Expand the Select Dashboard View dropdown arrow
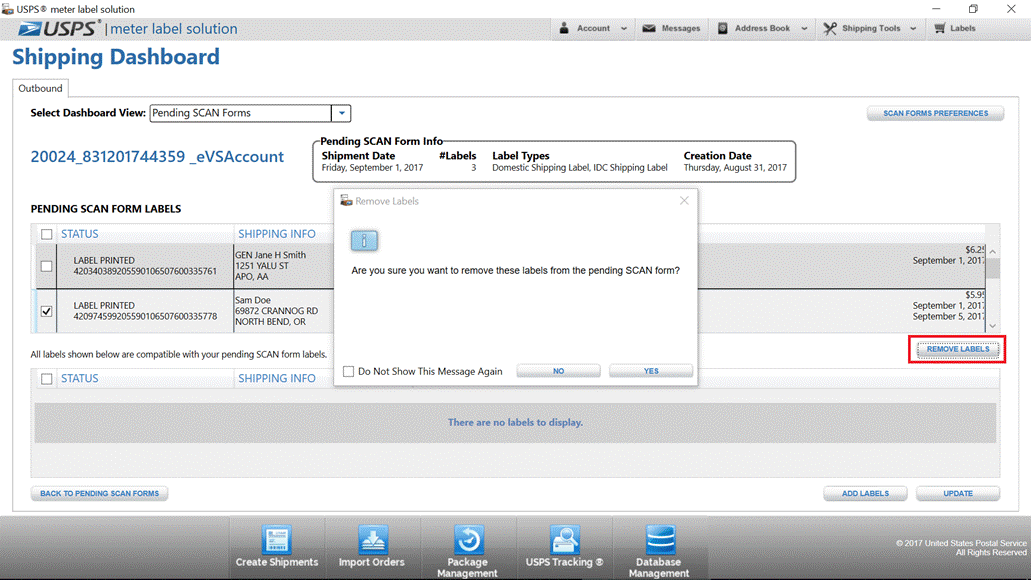This screenshot has height=580, width=1031. click(x=341, y=113)
